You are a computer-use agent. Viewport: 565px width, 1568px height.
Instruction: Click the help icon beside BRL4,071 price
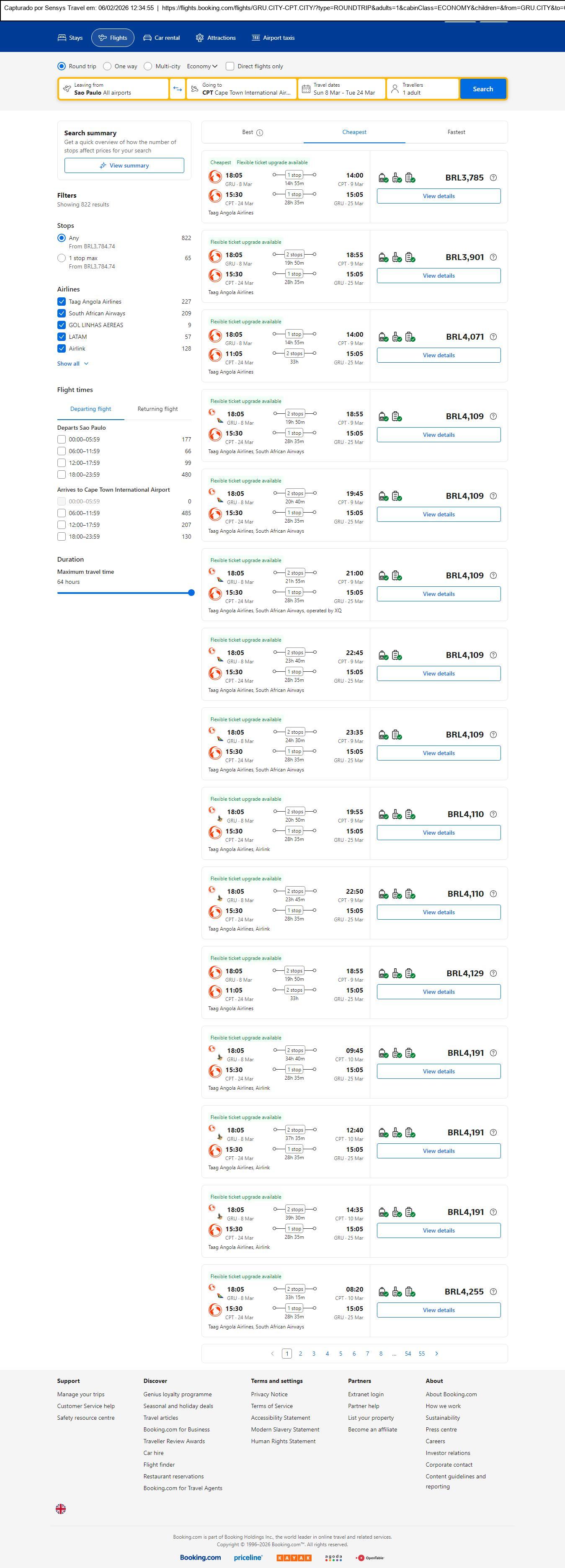(493, 337)
